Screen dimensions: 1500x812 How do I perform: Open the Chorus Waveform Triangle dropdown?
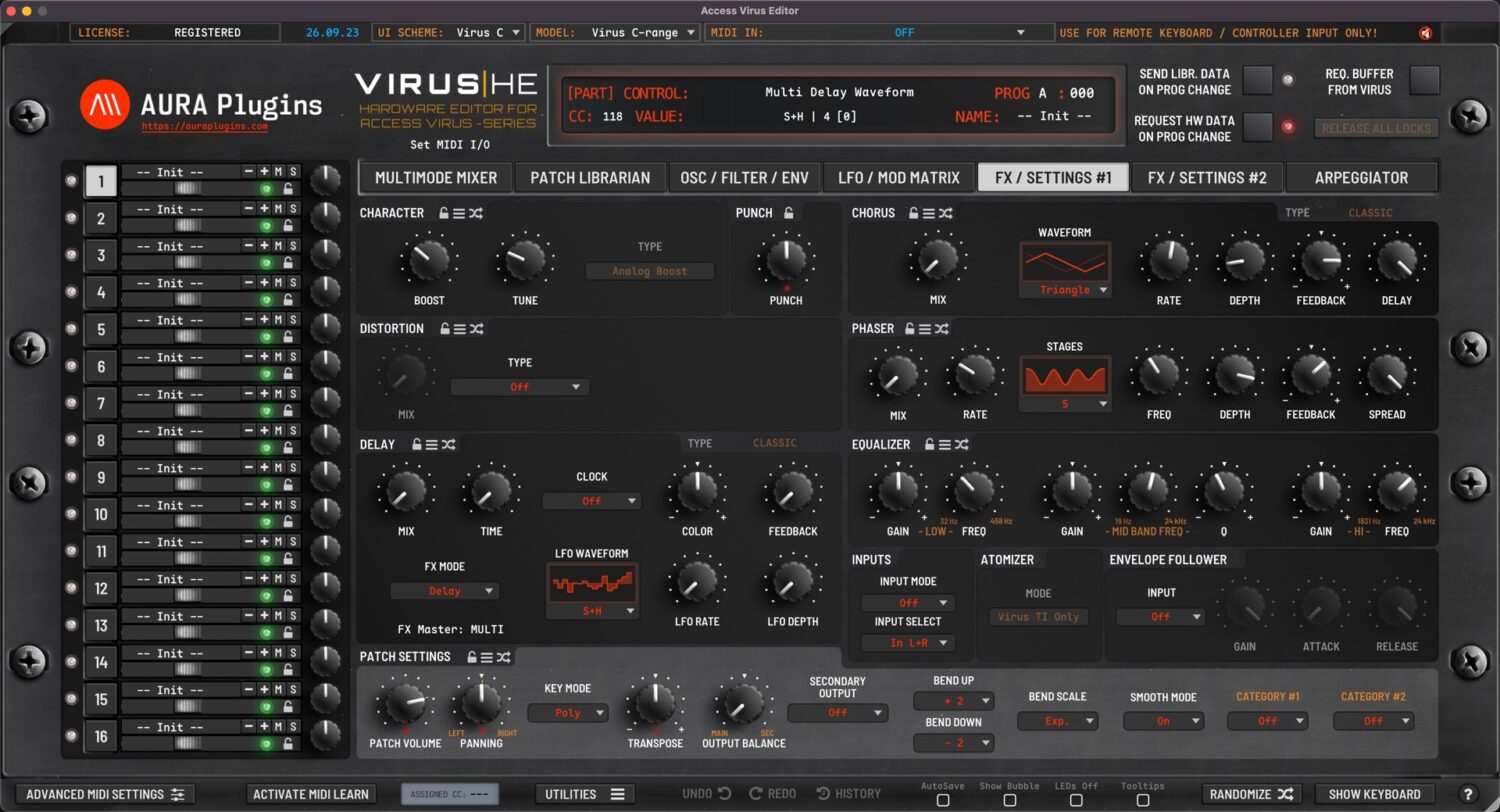pyautogui.click(x=1064, y=290)
